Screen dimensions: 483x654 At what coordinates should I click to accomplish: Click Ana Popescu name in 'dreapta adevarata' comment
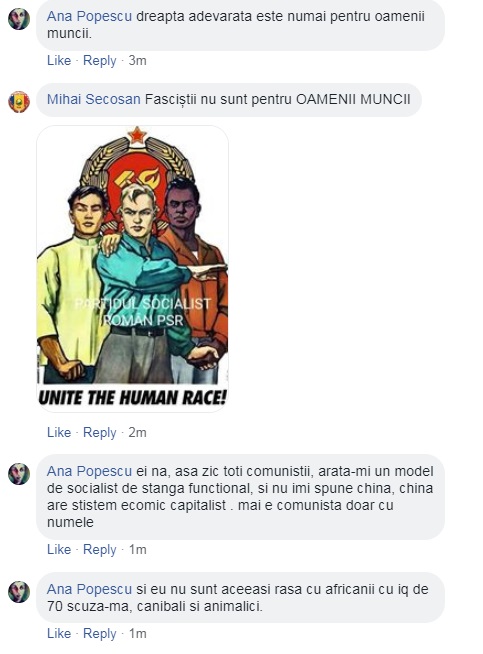tap(89, 16)
